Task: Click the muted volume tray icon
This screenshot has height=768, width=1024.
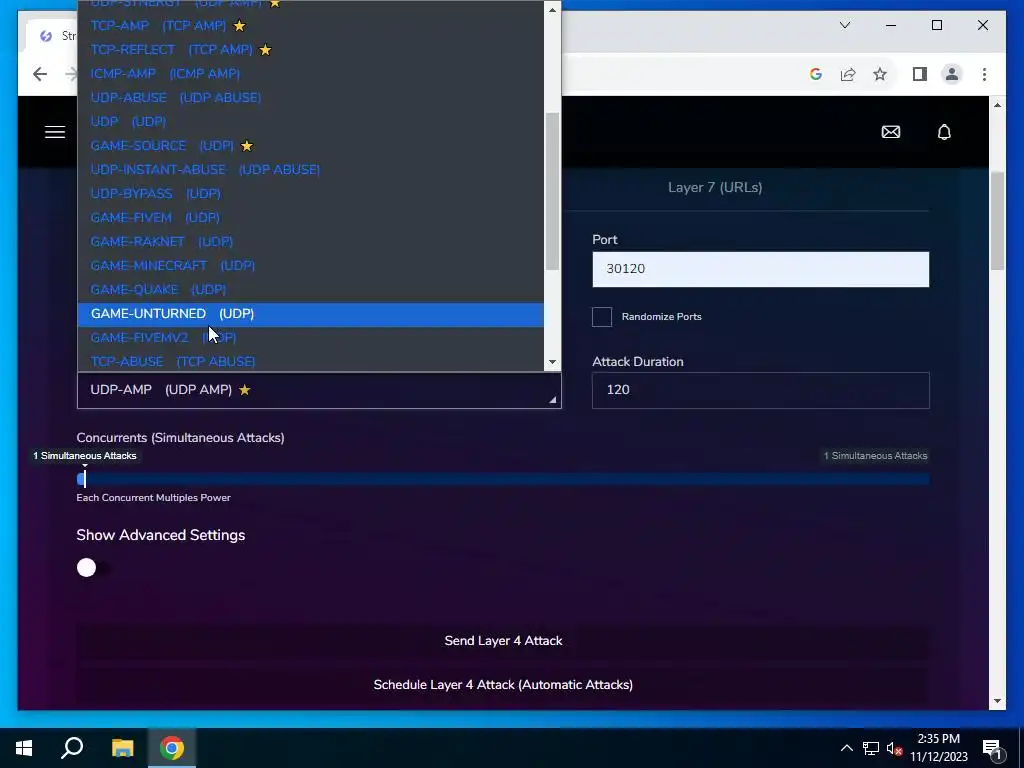Action: point(894,748)
